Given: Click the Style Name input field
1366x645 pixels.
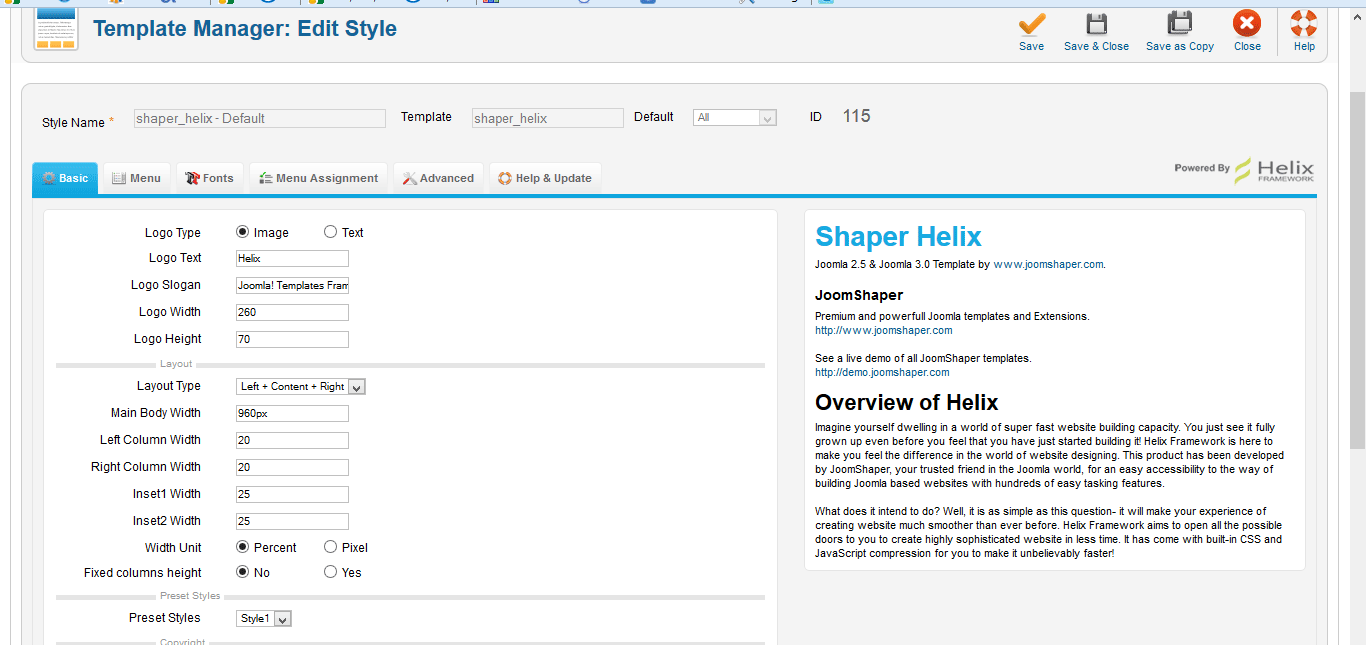Looking at the screenshot, I should (259, 118).
